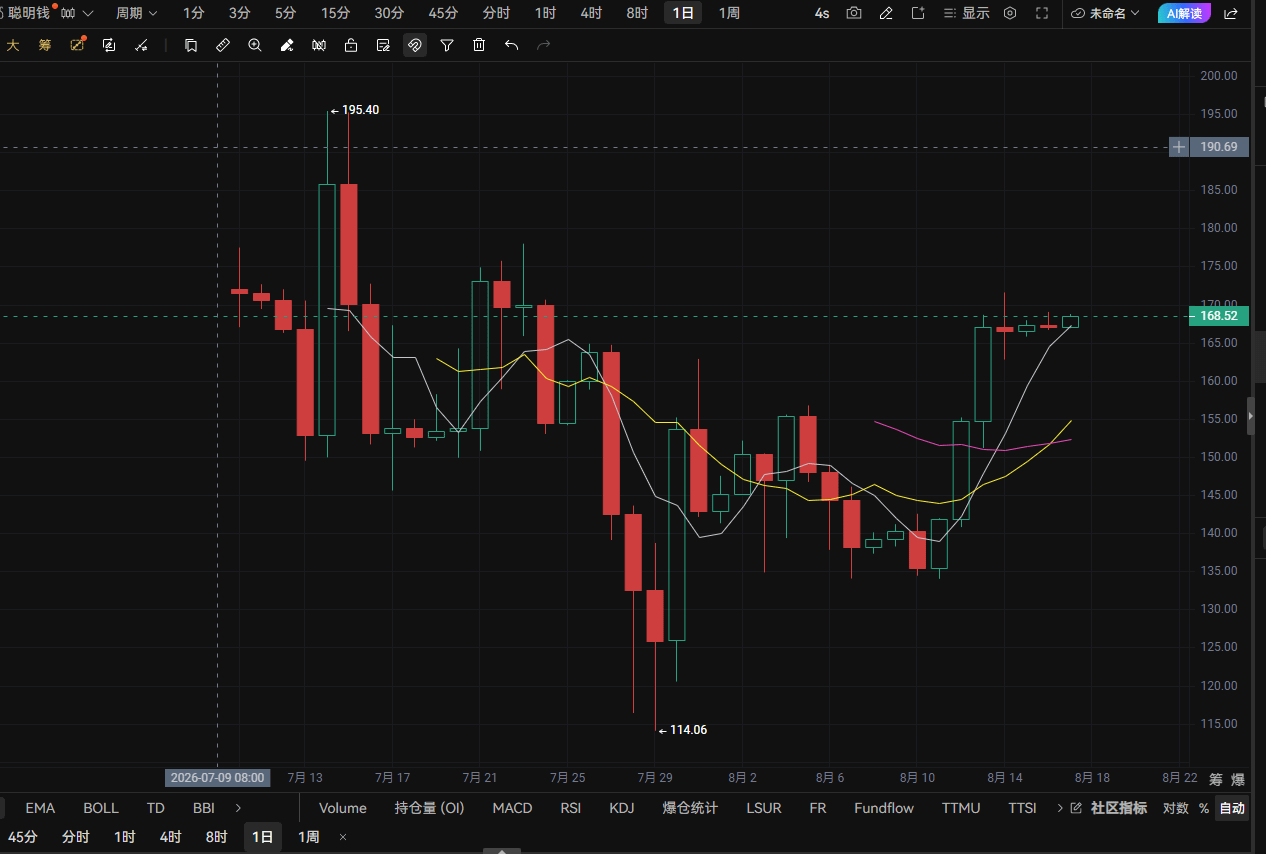Toggle the 对数 log scale
The image size is (1266, 854).
coord(1176,808)
